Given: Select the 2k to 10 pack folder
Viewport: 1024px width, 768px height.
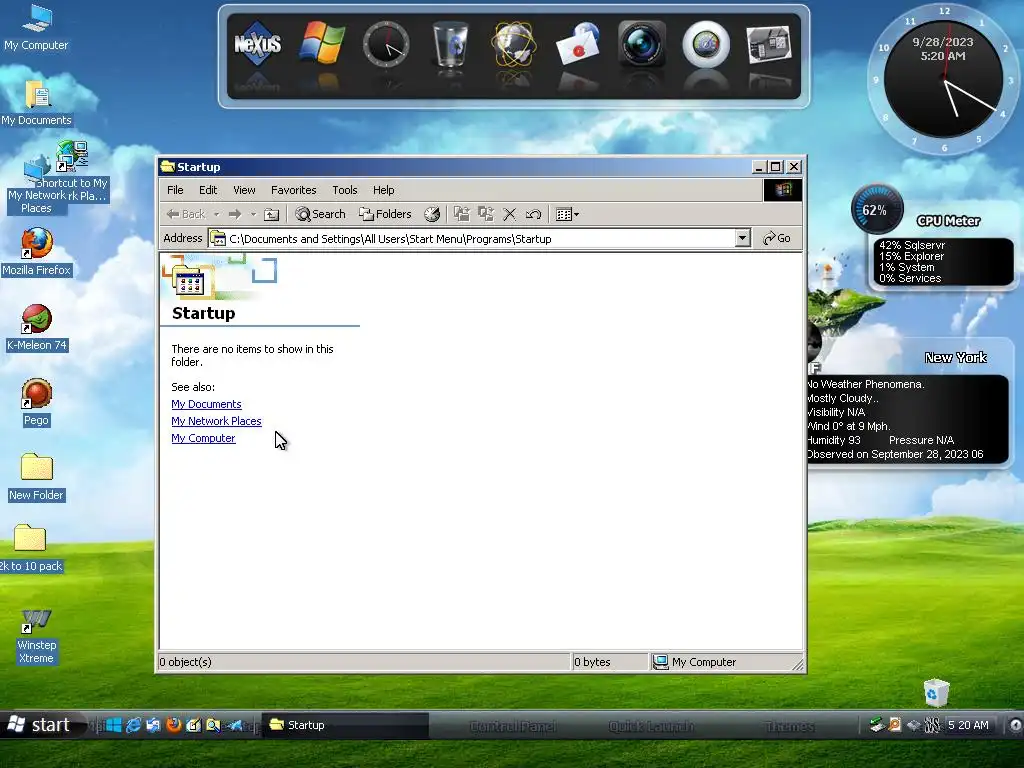Looking at the screenshot, I should pyautogui.click(x=30, y=549).
